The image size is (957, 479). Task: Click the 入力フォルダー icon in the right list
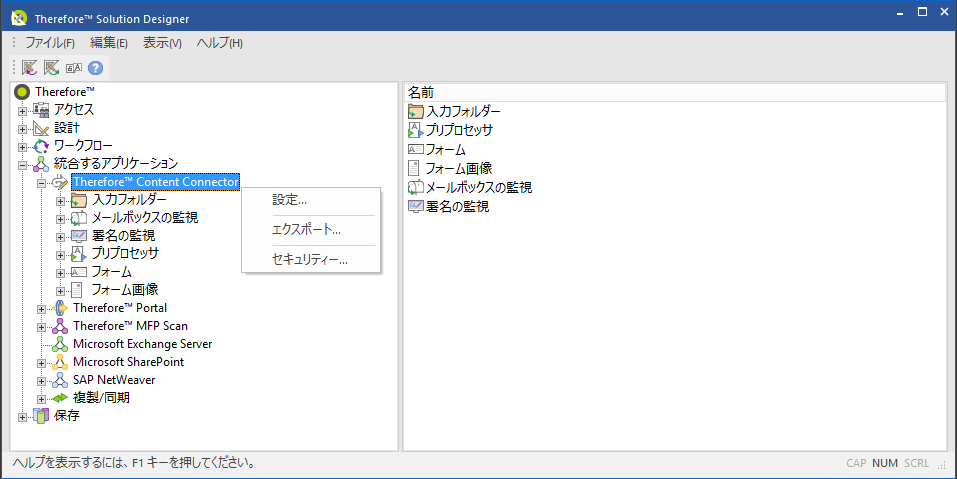(416, 112)
